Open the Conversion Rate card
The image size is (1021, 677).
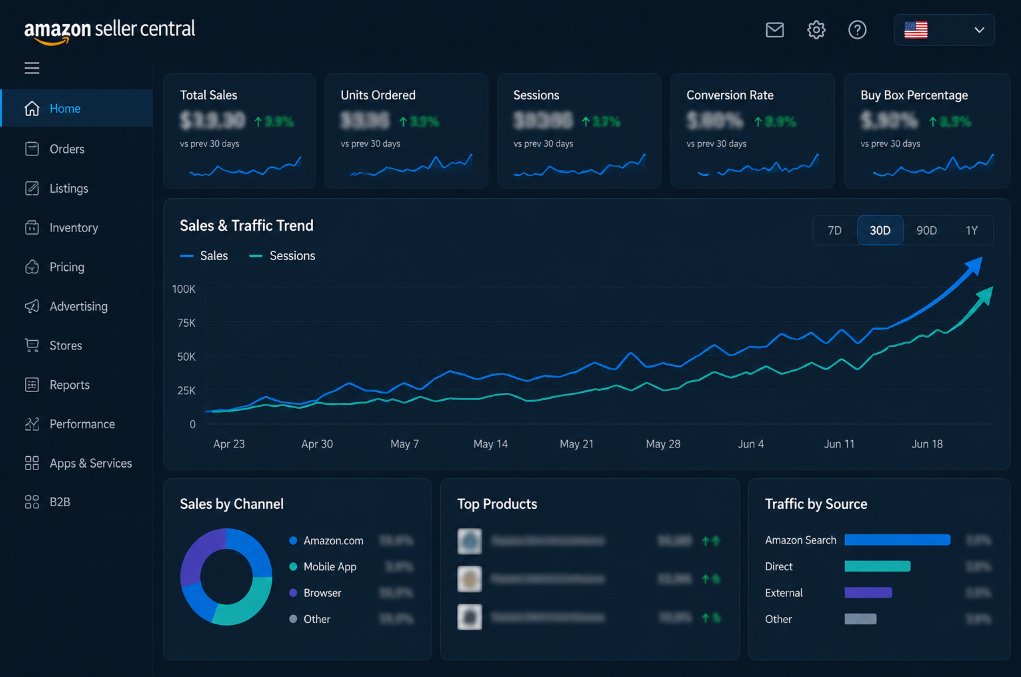(752, 131)
